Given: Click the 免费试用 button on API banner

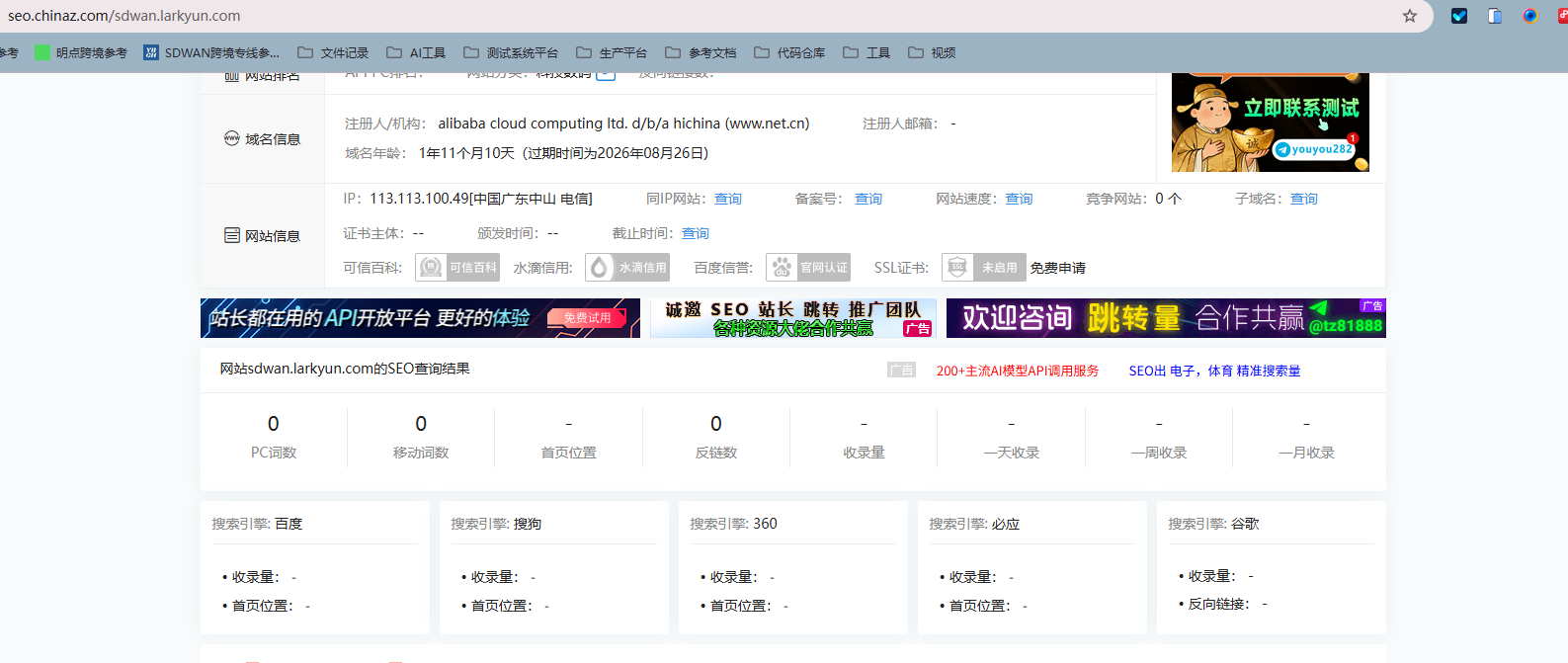Looking at the screenshot, I should tap(587, 318).
